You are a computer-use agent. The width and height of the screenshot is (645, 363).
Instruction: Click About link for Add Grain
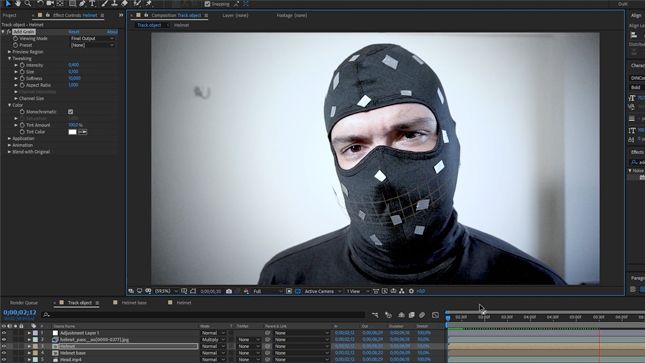(112, 32)
